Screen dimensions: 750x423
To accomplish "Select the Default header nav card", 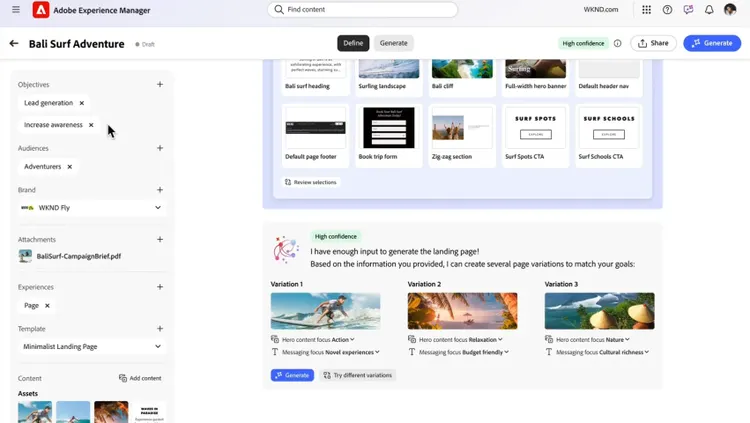I will [x=609, y=77].
